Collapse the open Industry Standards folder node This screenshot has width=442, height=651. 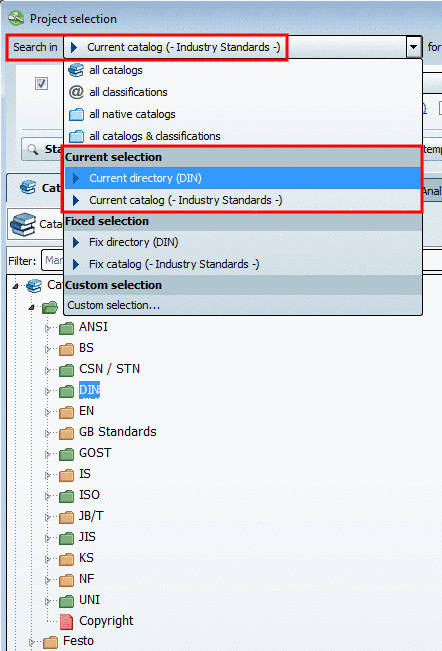pos(32,307)
